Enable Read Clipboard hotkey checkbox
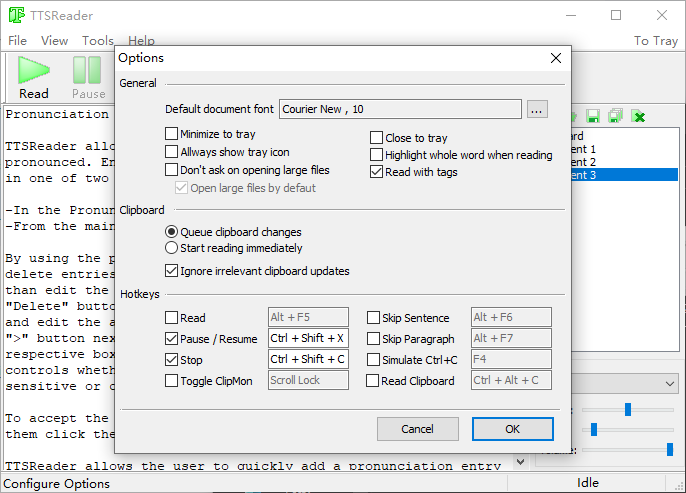Image resolution: width=686 pixels, height=493 pixels. (372, 381)
